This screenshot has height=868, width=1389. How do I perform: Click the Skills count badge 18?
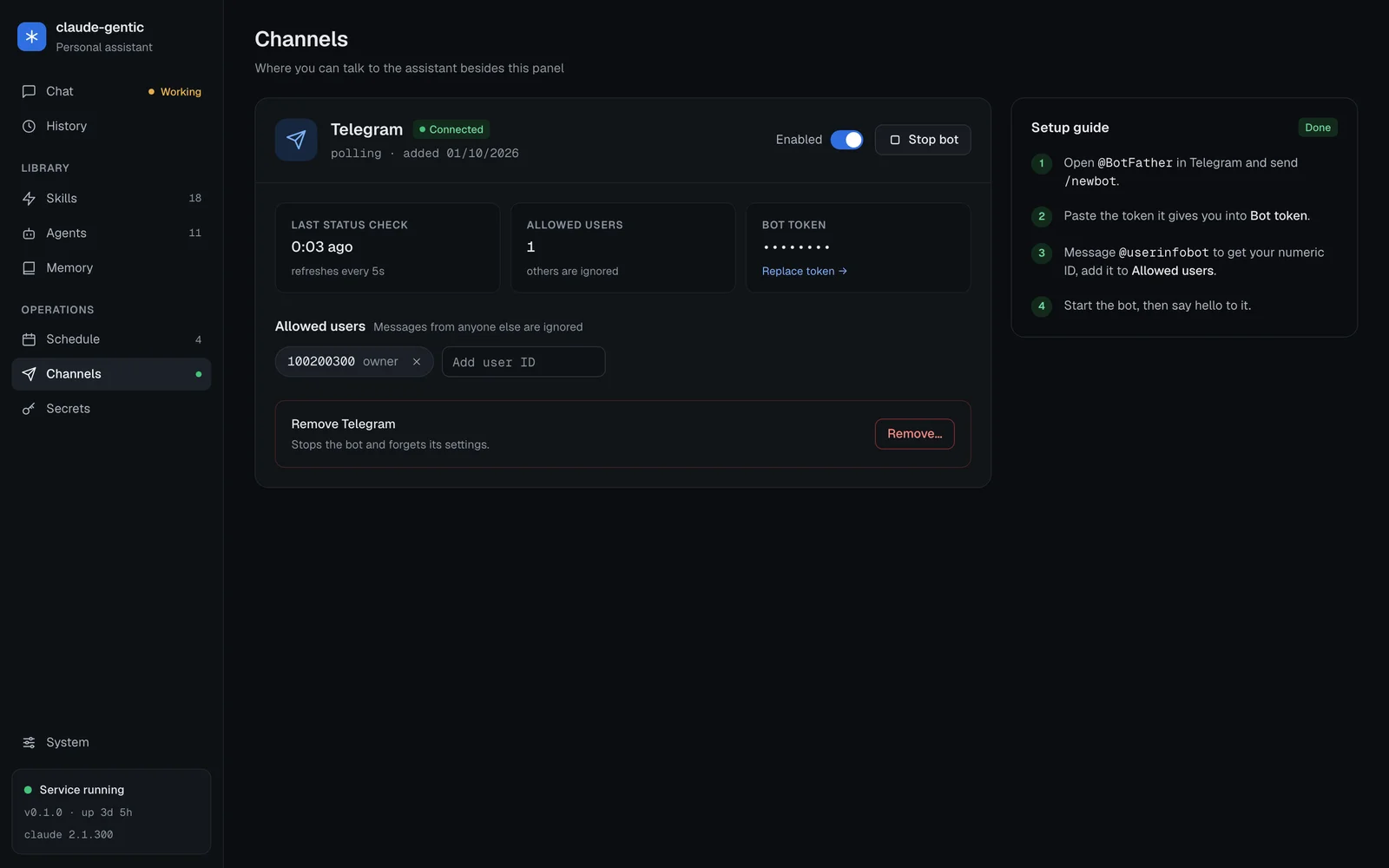[195, 199]
